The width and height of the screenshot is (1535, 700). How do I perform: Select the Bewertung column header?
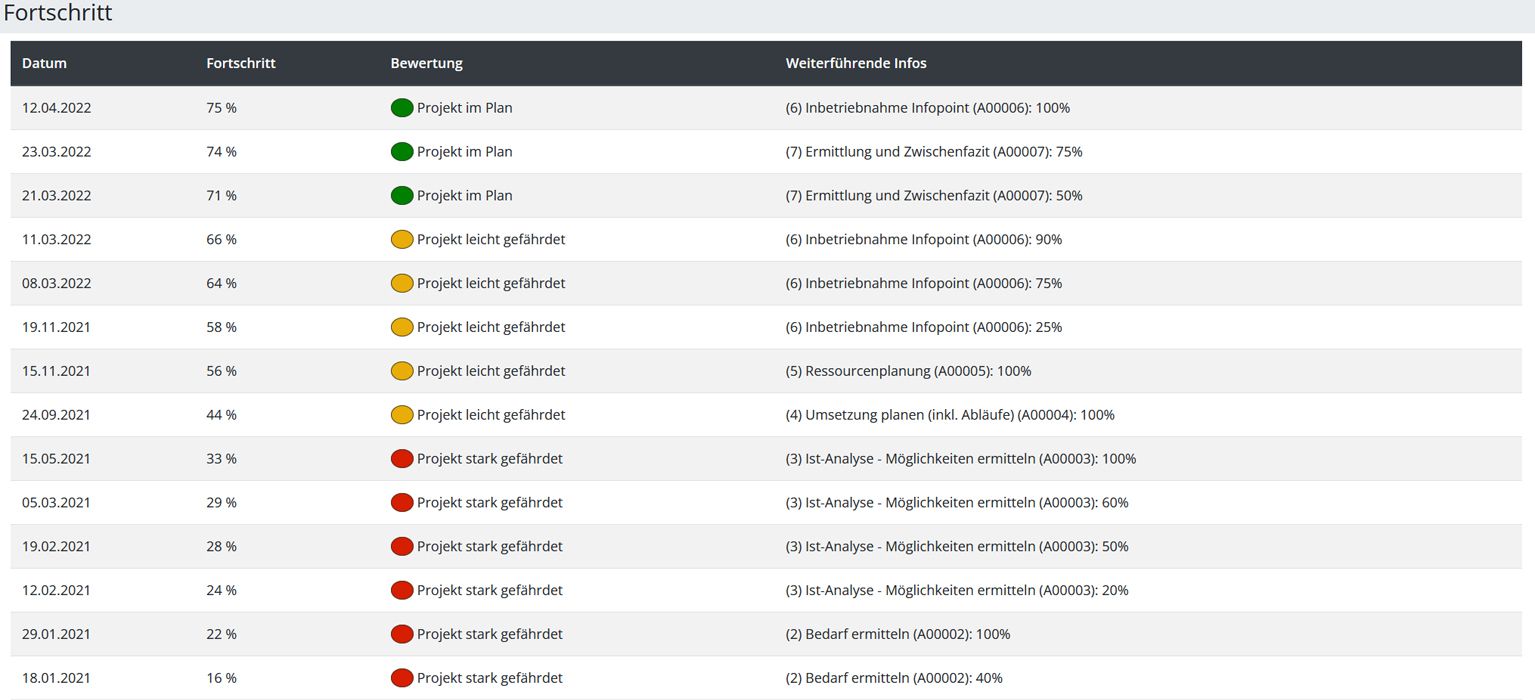point(426,63)
